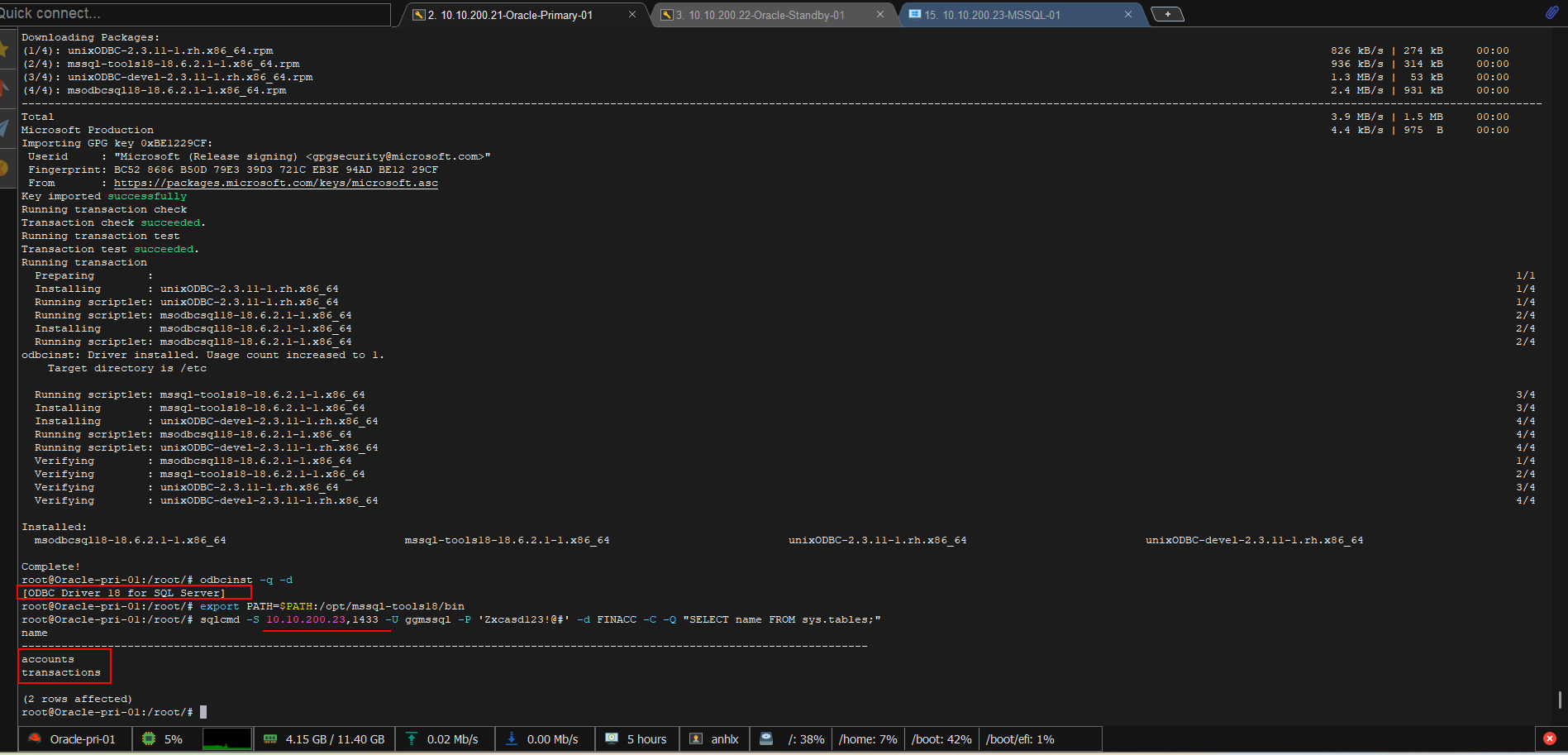The width and height of the screenshot is (1568, 755).
Task: Click the '/boot: 42%' disk usage
Action: pos(941,739)
